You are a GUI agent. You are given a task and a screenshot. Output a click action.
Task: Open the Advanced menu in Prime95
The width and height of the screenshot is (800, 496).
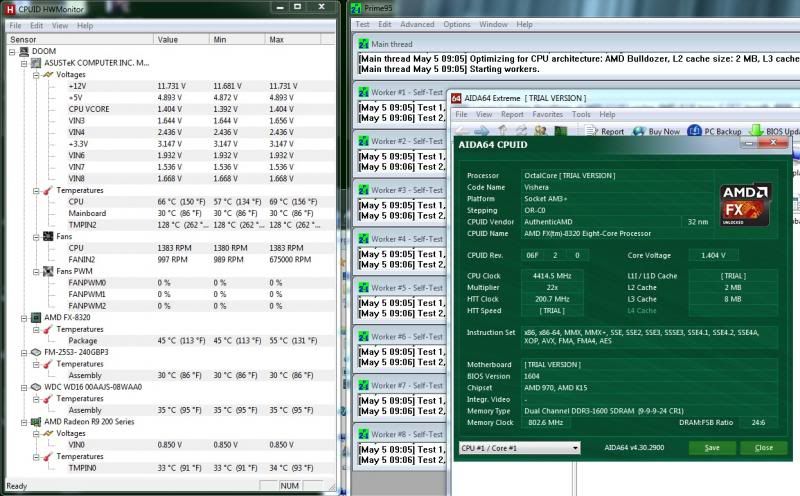pos(417,24)
